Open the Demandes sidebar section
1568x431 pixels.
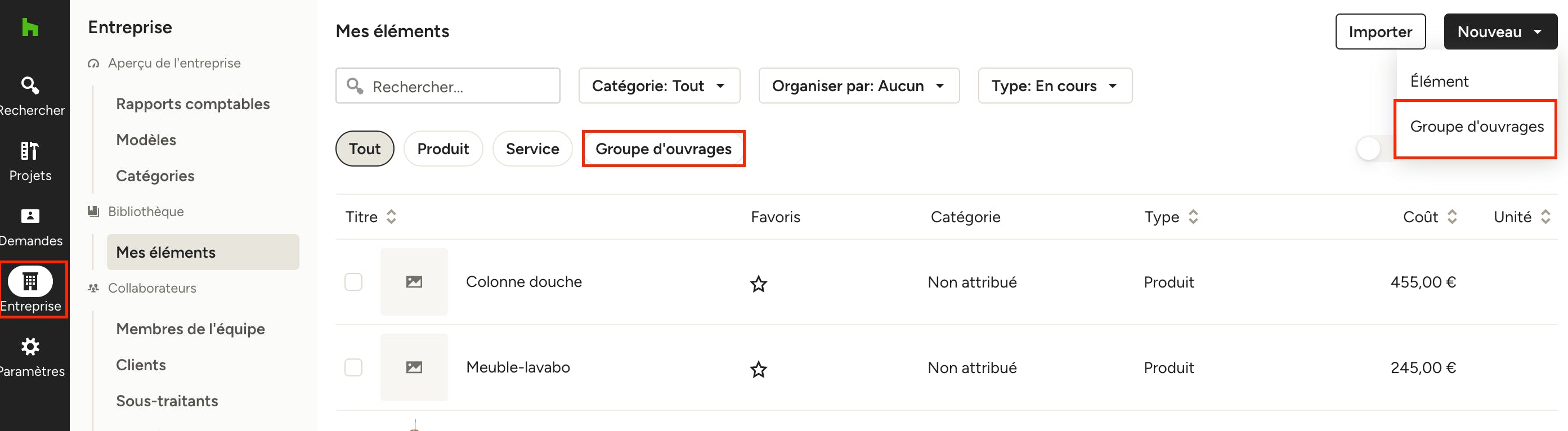(x=30, y=227)
